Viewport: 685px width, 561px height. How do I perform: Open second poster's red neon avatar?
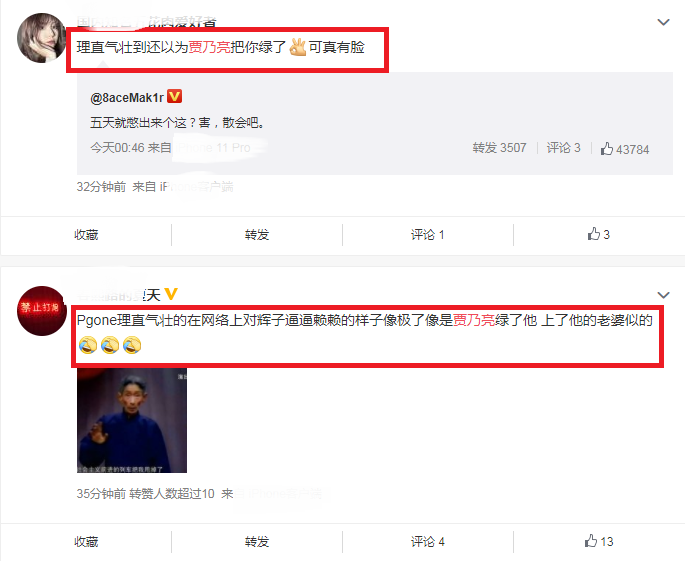pyautogui.click(x=42, y=311)
